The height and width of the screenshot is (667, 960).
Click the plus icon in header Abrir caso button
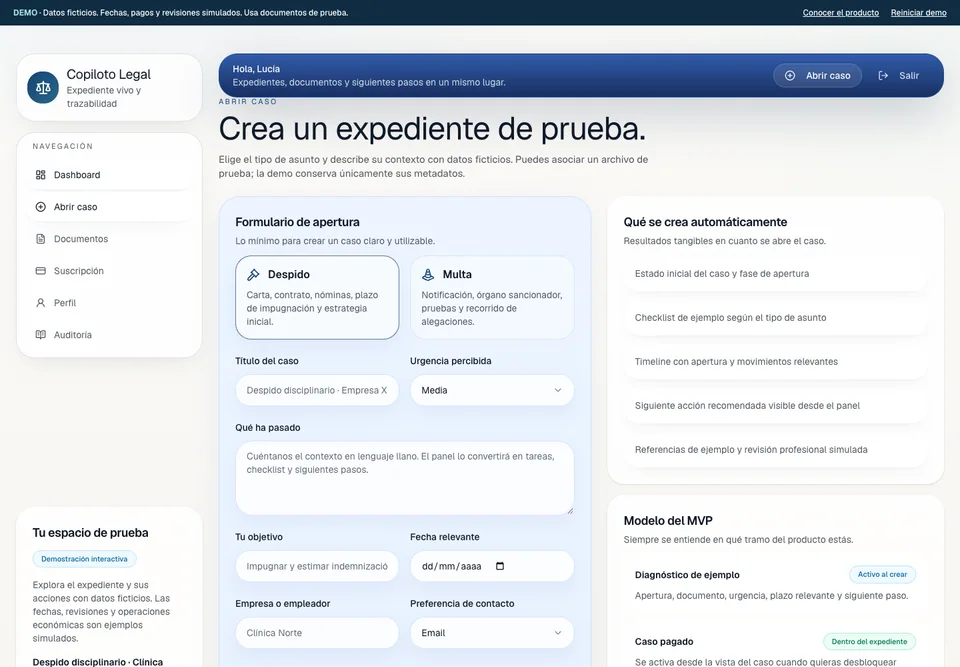(x=790, y=75)
